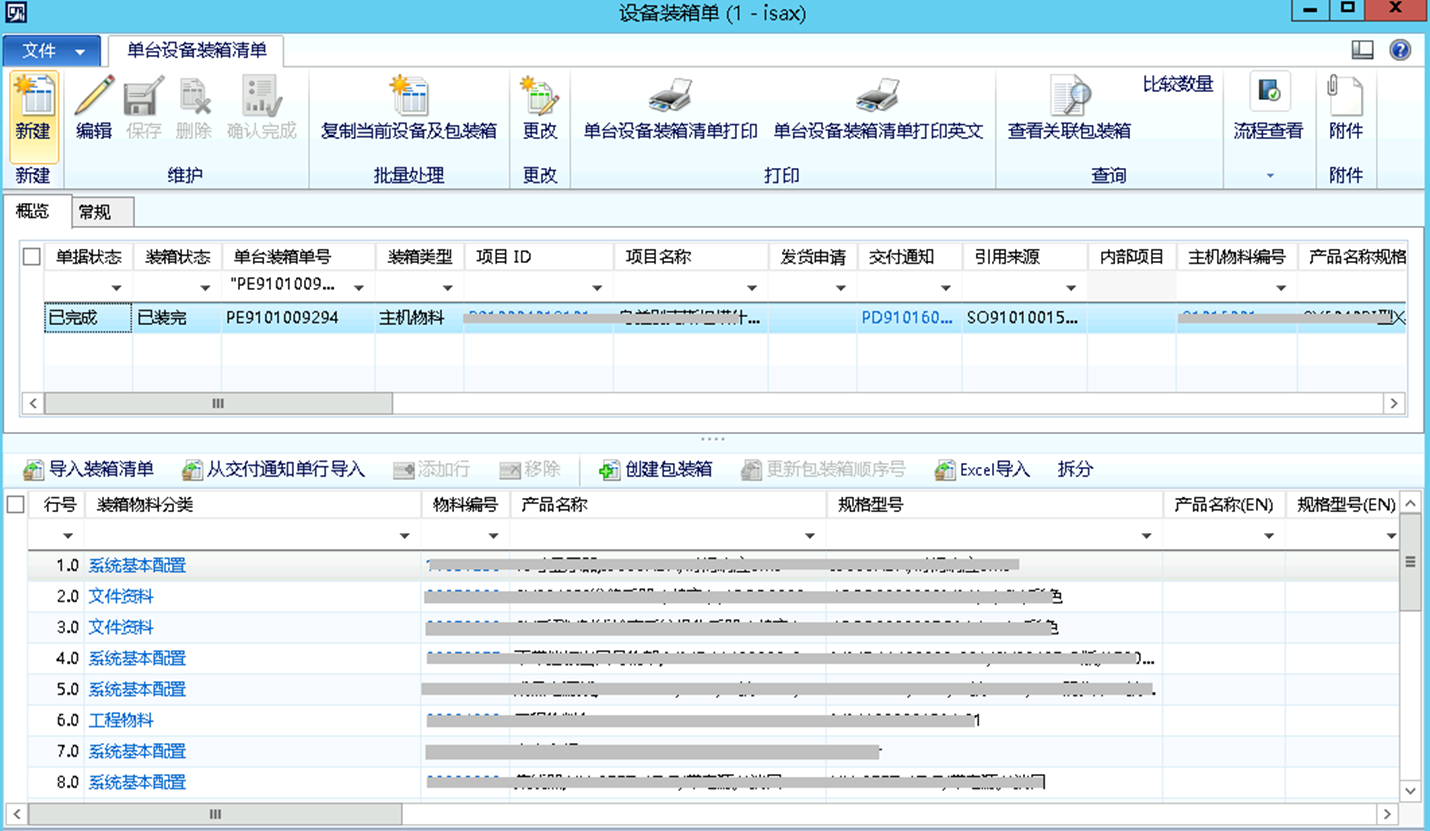Click upper grid scroll-right arrow
The width and height of the screenshot is (1430, 831).
point(1394,403)
